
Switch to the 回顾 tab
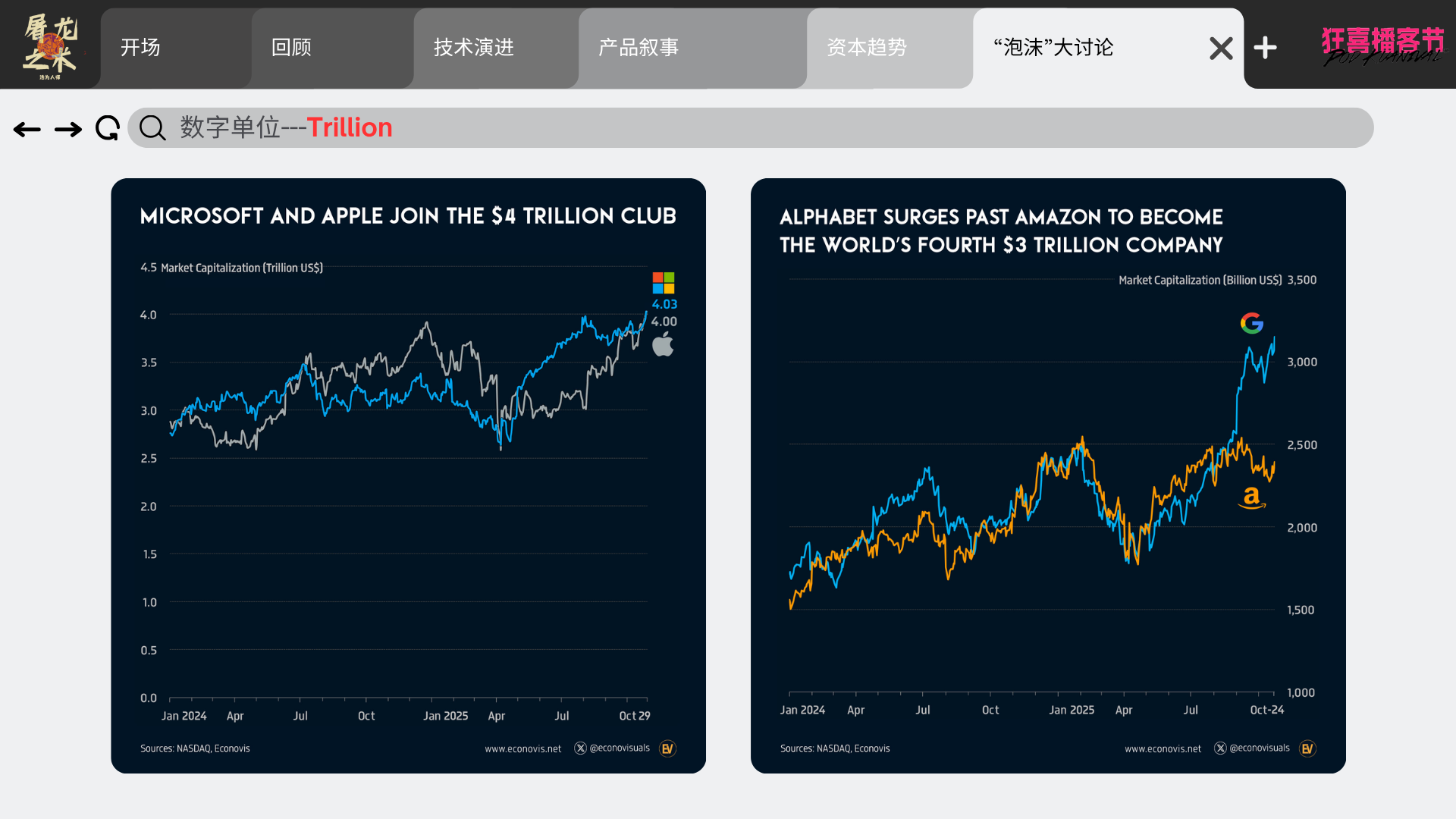pos(292,48)
